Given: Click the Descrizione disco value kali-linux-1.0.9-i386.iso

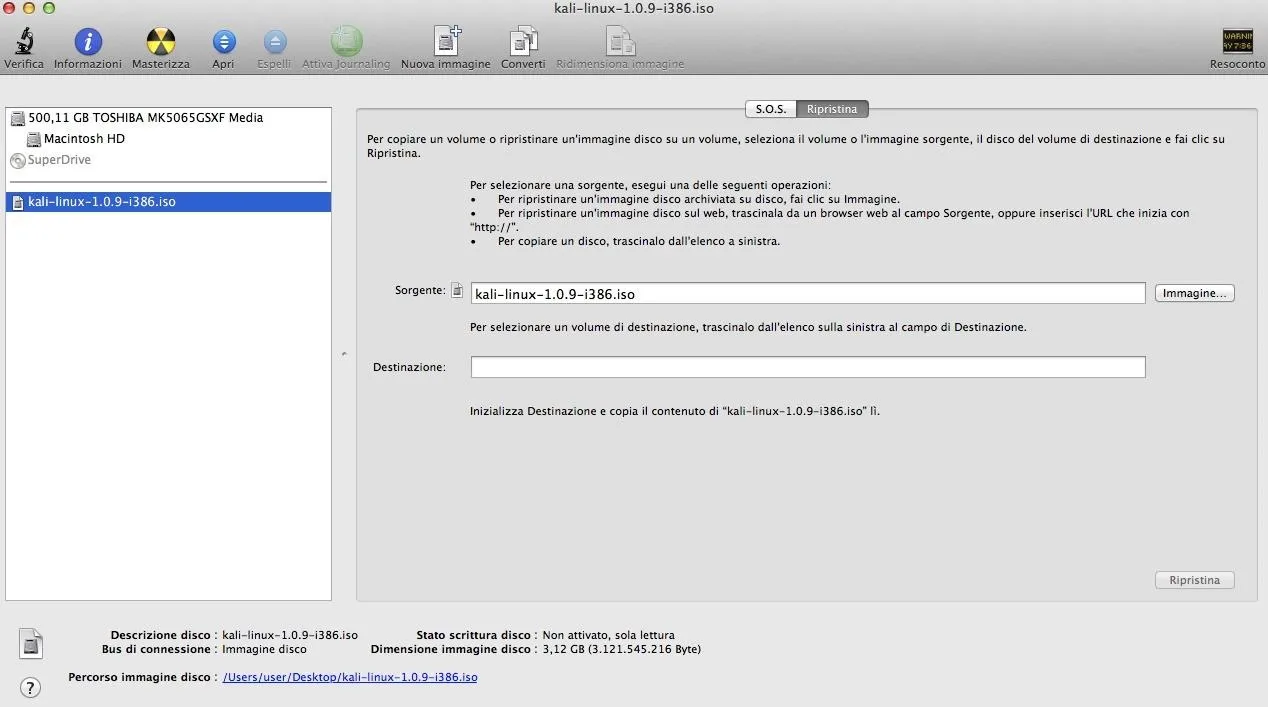Looking at the screenshot, I should click(x=290, y=635).
